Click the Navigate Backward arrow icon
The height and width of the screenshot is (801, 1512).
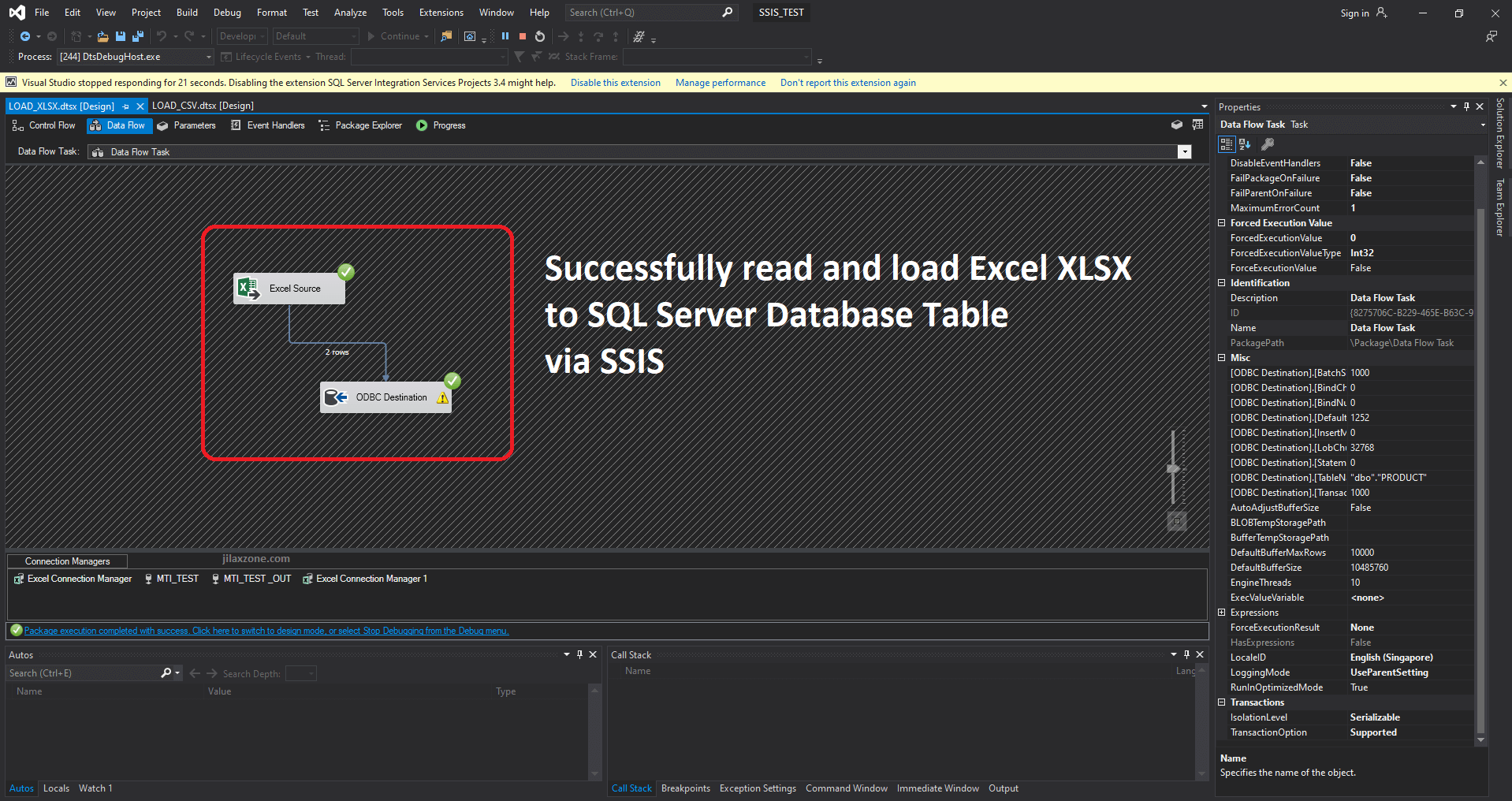tap(25, 36)
